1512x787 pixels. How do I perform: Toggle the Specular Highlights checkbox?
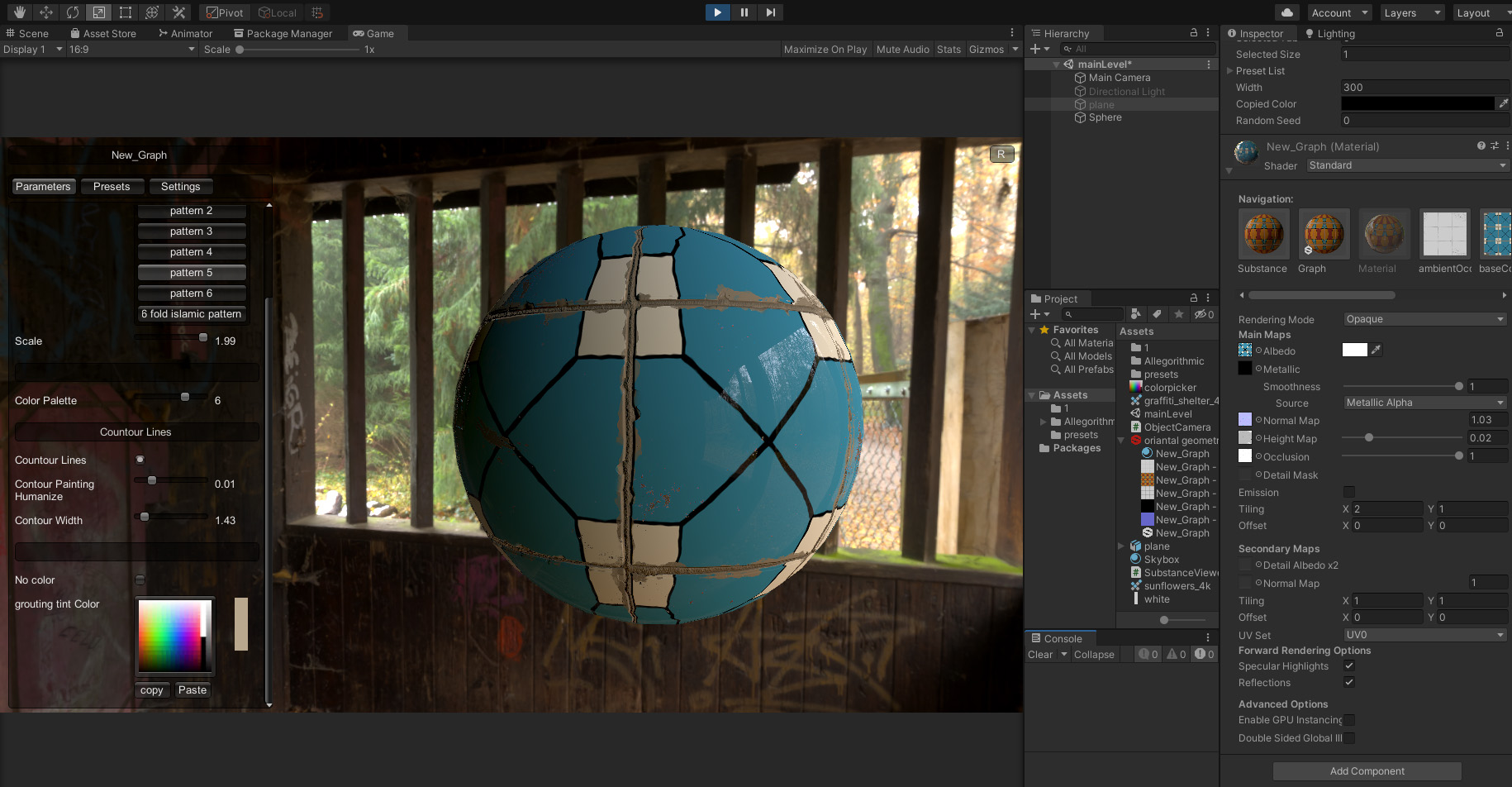tap(1349, 665)
